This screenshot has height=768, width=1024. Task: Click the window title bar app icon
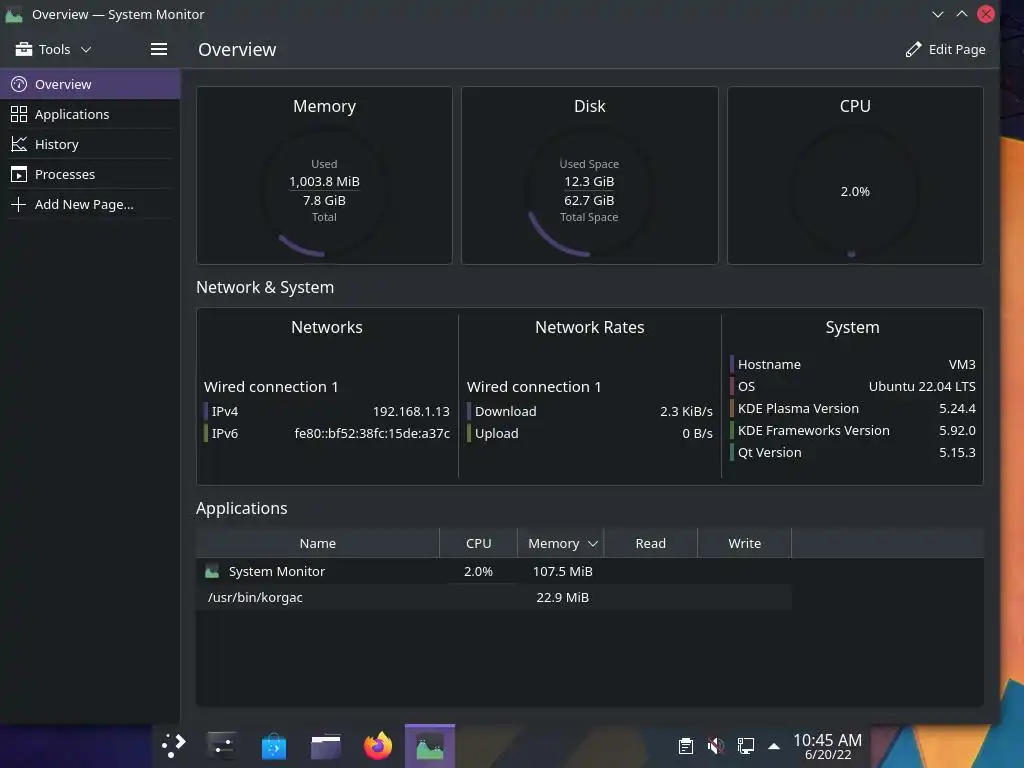click(x=14, y=14)
